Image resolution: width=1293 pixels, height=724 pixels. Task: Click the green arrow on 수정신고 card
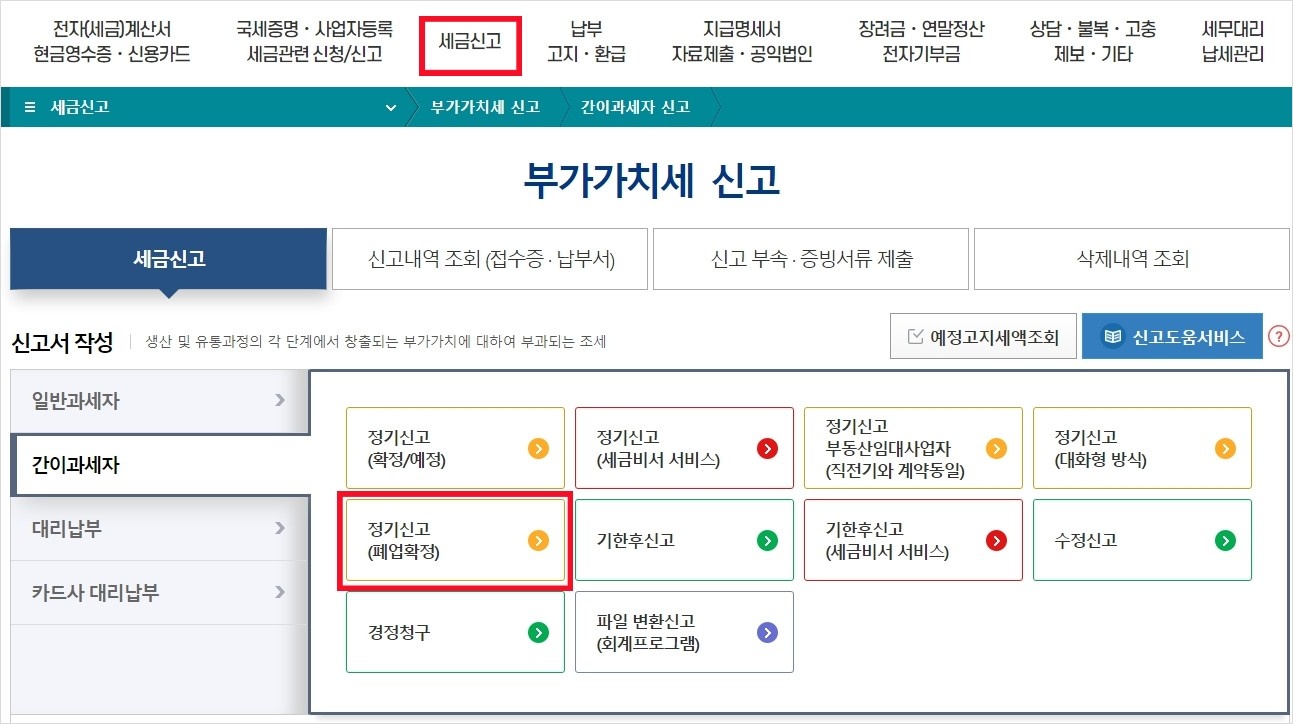(x=1223, y=540)
